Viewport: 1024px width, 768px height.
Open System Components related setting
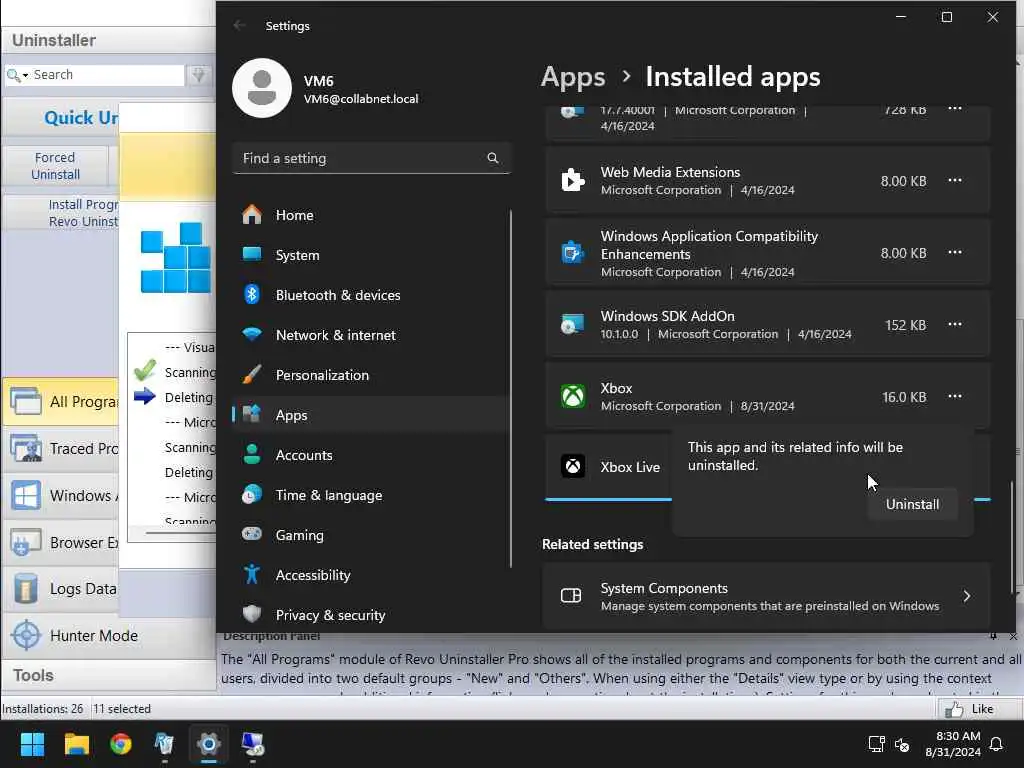(x=766, y=596)
